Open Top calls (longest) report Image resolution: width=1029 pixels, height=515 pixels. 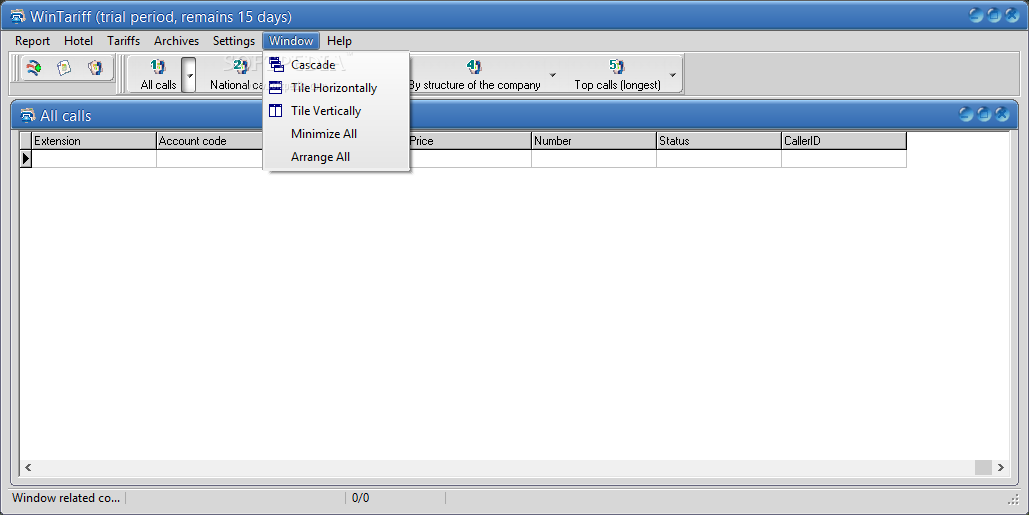coord(618,75)
